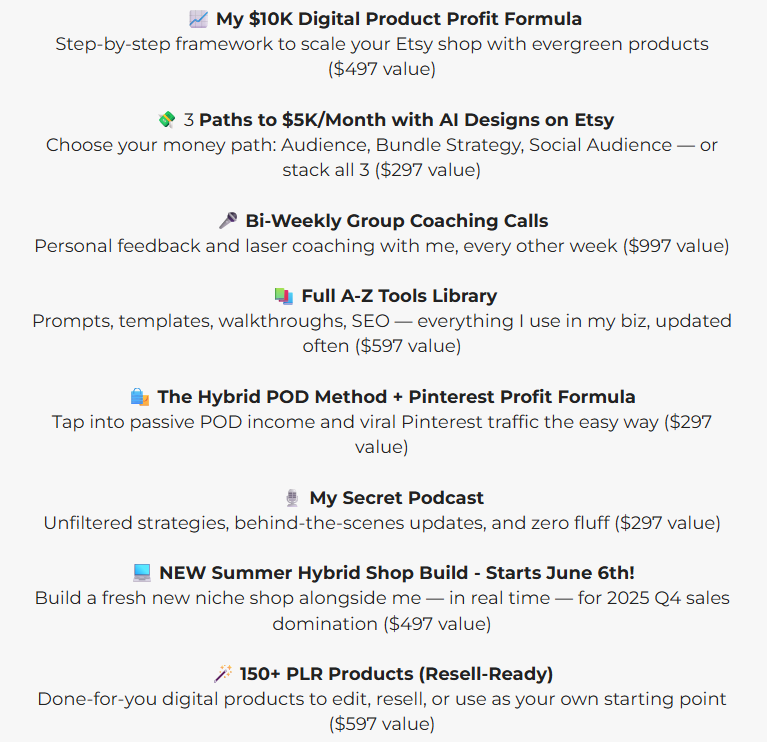Image resolution: width=767 pixels, height=742 pixels.
Task: Click the NEW Summer Hybrid Shop Build heading
Action: click(397, 573)
